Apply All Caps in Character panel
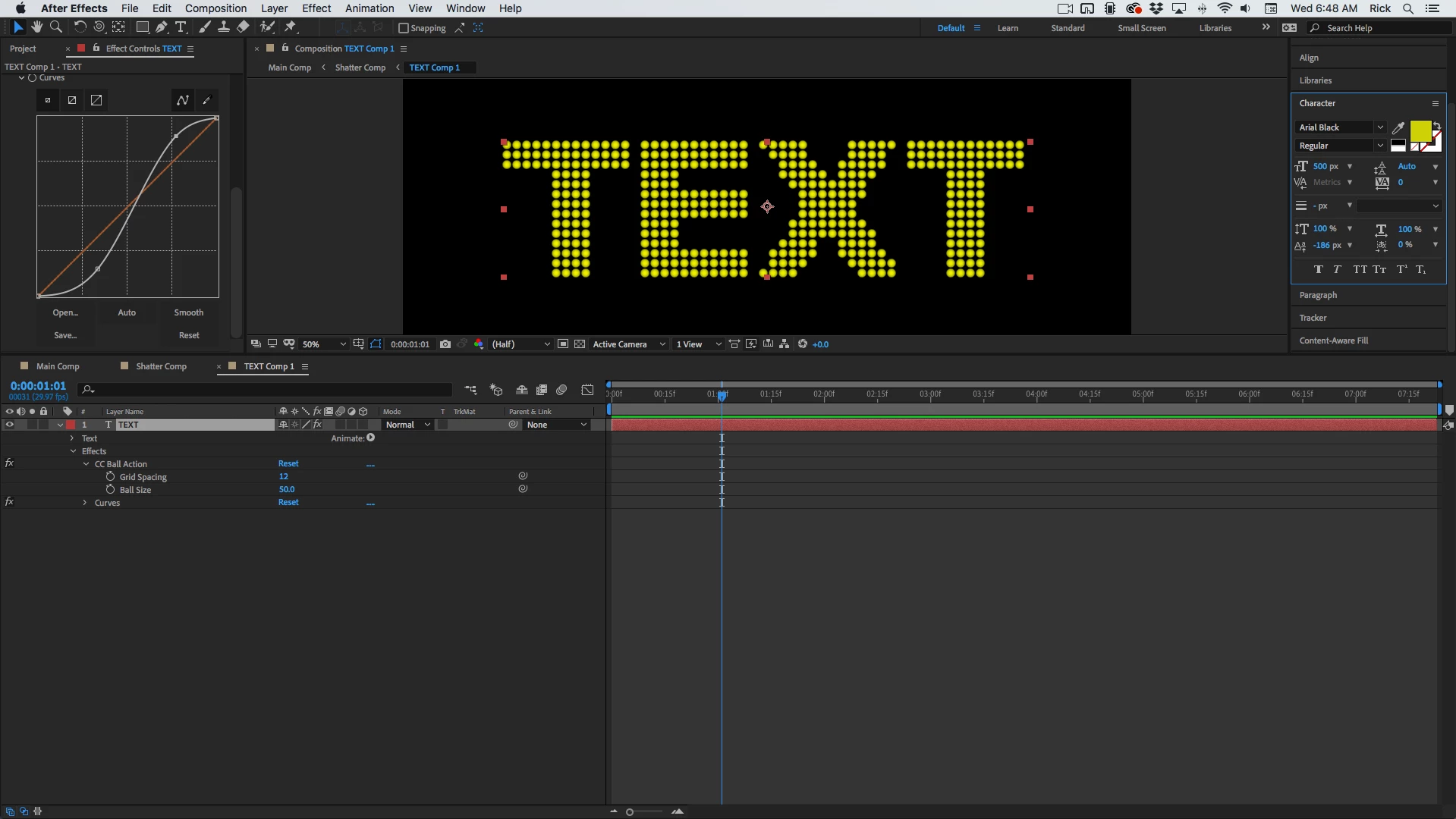The width and height of the screenshot is (1456, 819). 1360,270
